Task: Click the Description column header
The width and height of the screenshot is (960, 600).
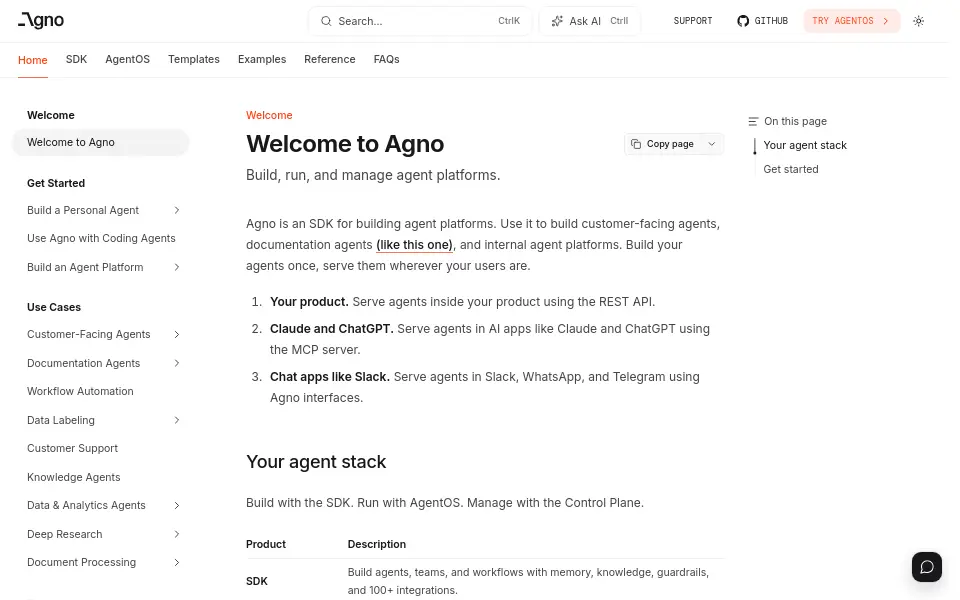Action: click(x=377, y=544)
